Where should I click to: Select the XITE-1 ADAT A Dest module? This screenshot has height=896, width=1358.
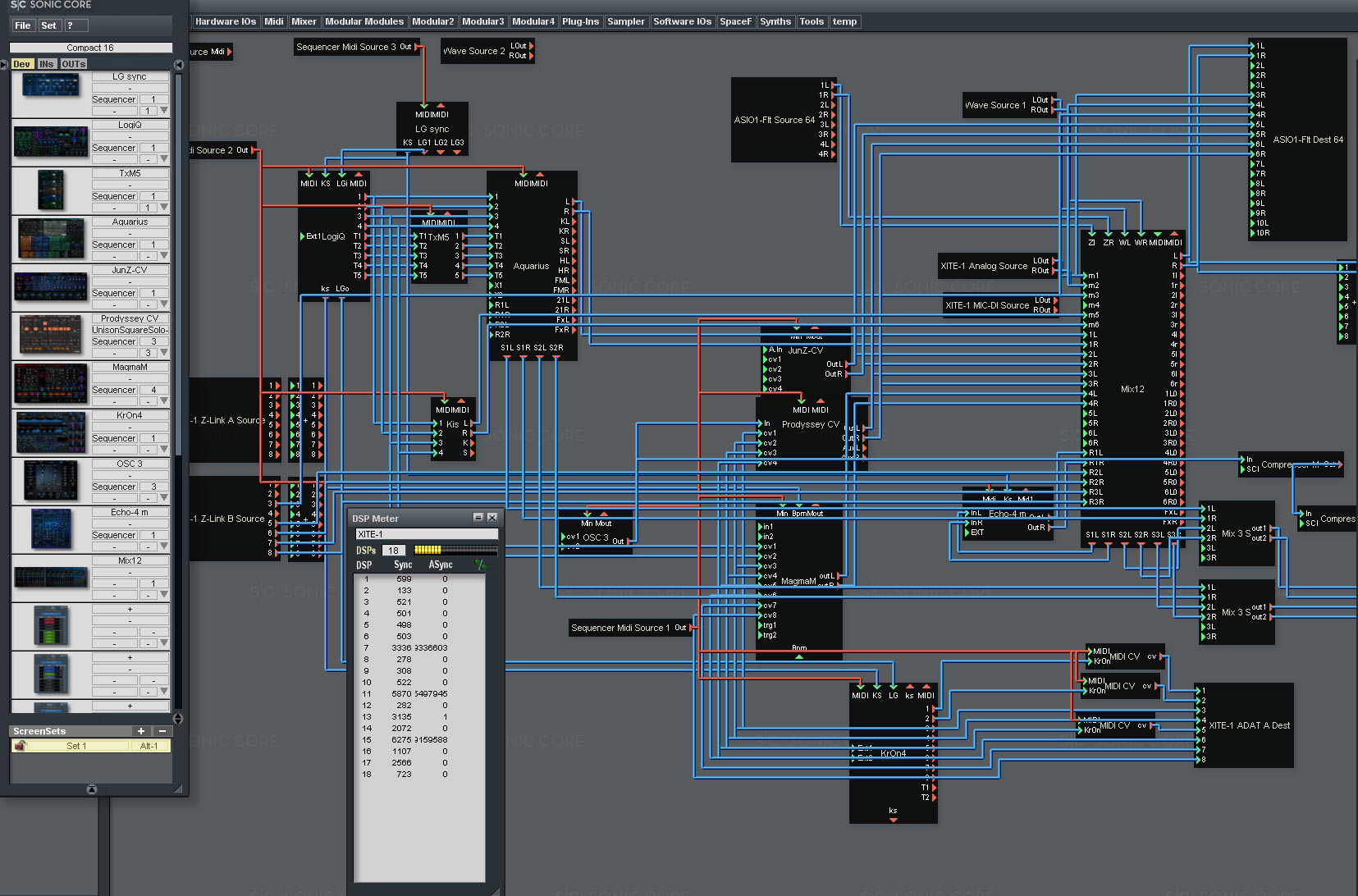click(x=1244, y=725)
